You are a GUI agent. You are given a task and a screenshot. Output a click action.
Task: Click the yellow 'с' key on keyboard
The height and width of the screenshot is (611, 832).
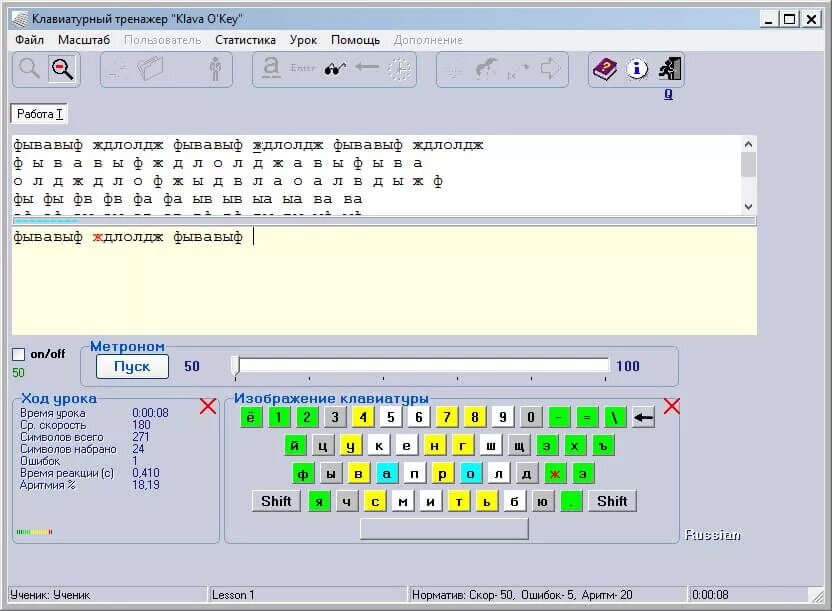pyautogui.click(x=375, y=501)
